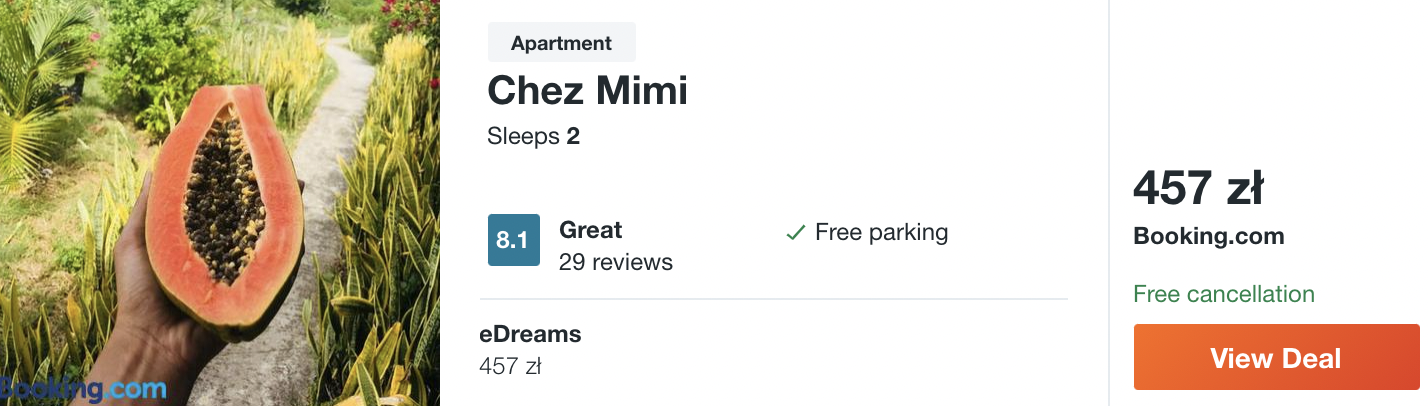
Task: Select the Apartment property type badge
Action: click(x=561, y=43)
